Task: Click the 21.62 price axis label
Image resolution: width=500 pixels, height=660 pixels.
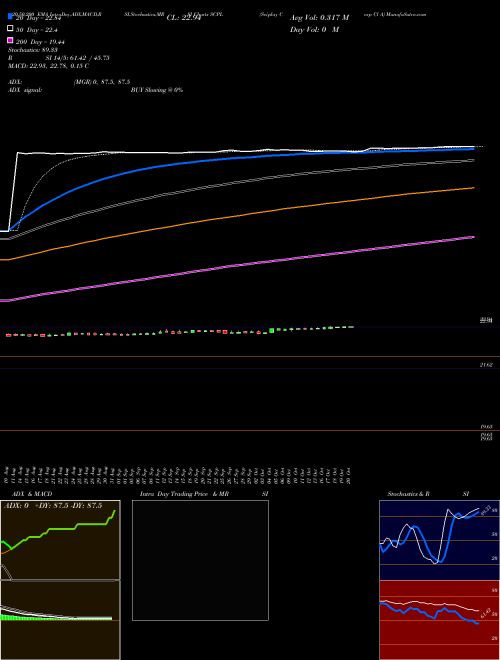Action: [486, 365]
